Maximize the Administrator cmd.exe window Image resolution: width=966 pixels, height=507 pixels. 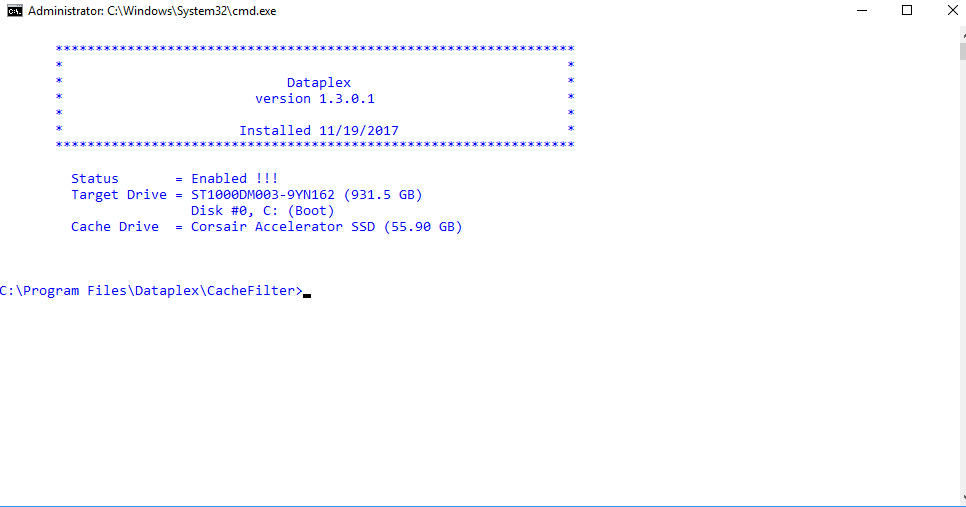click(907, 10)
